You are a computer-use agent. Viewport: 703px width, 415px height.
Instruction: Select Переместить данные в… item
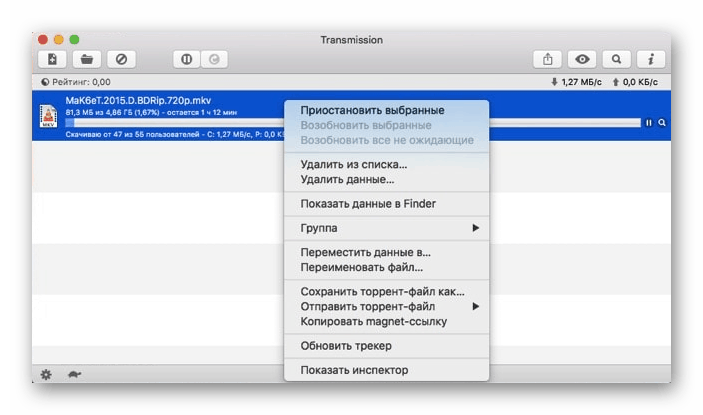(x=386, y=252)
